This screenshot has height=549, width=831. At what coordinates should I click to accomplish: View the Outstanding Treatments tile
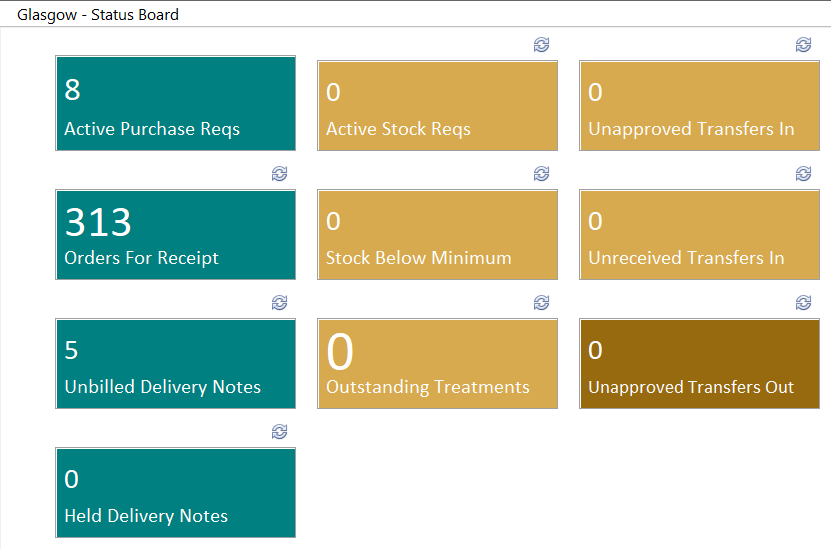[x=437, y=364]
